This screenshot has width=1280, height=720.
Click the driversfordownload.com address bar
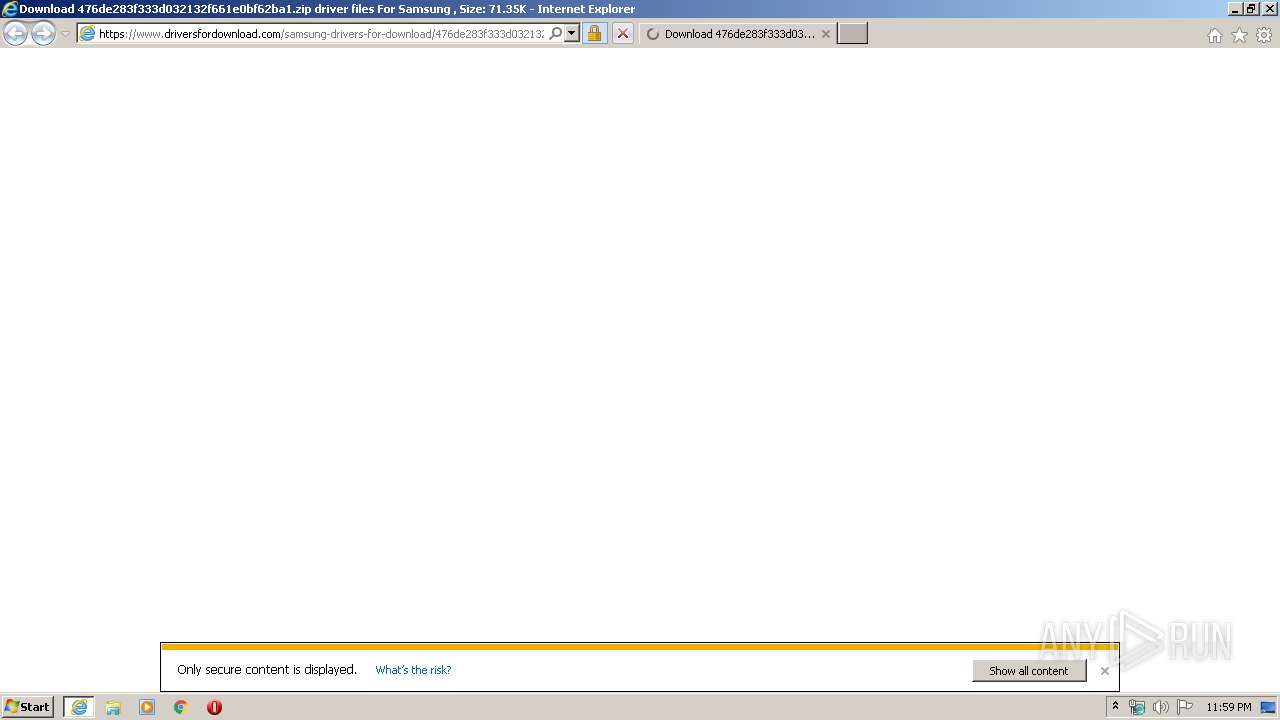coord(321,34)
